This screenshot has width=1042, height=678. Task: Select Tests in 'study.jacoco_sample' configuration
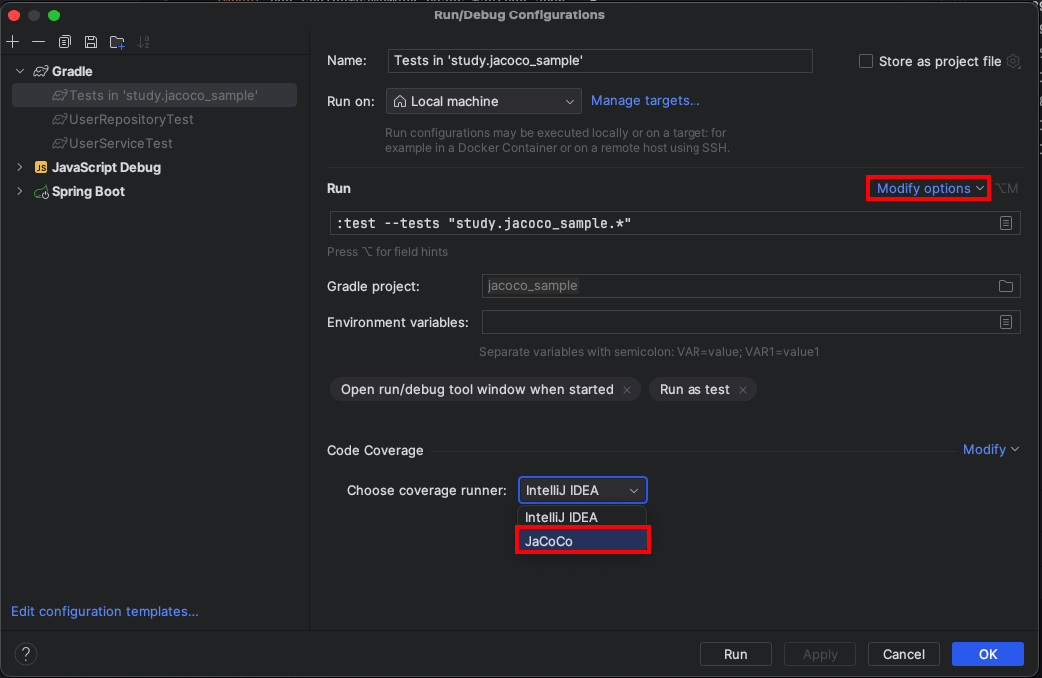154,95
